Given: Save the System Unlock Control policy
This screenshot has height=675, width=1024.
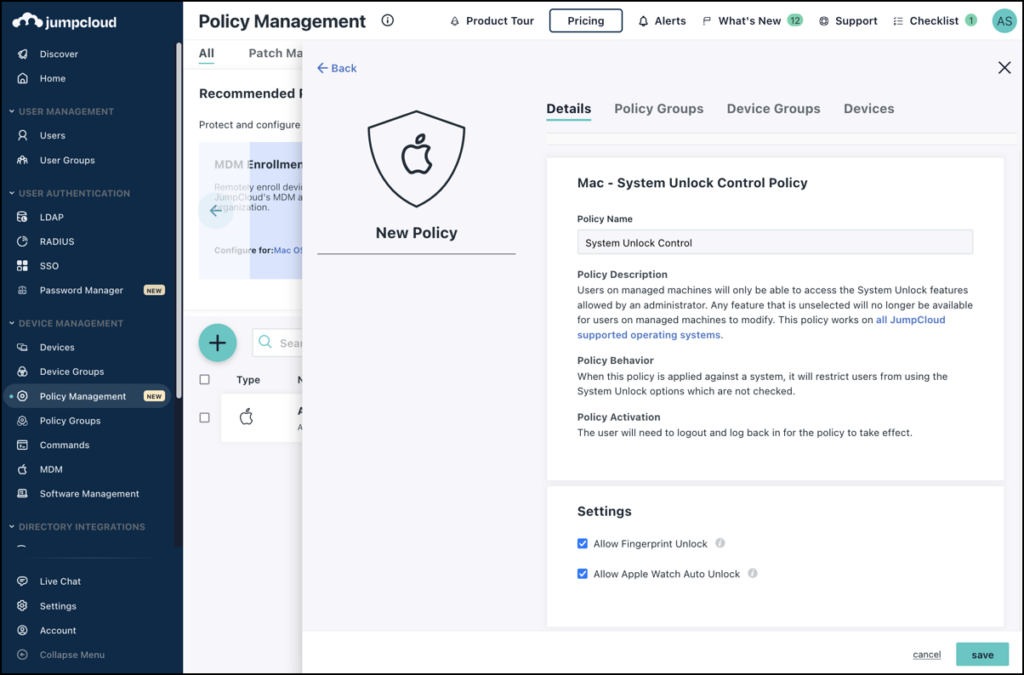Looking at the screenshot, I should [x=981, y=653].
